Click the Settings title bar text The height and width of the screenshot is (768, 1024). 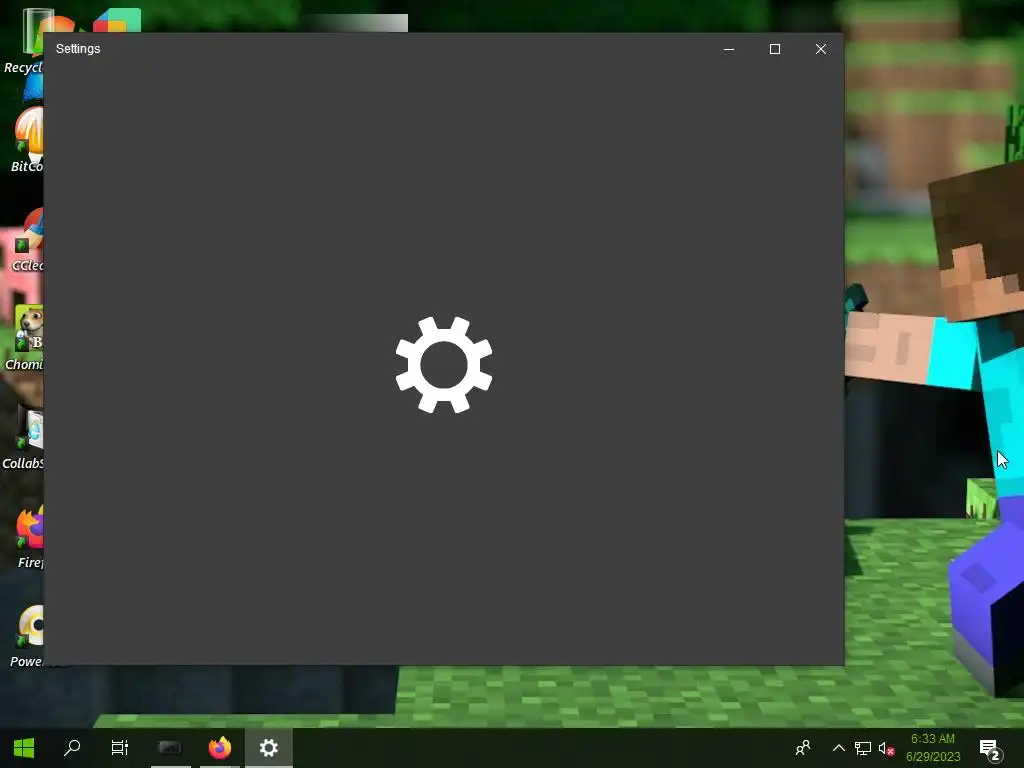pos(78,49)
